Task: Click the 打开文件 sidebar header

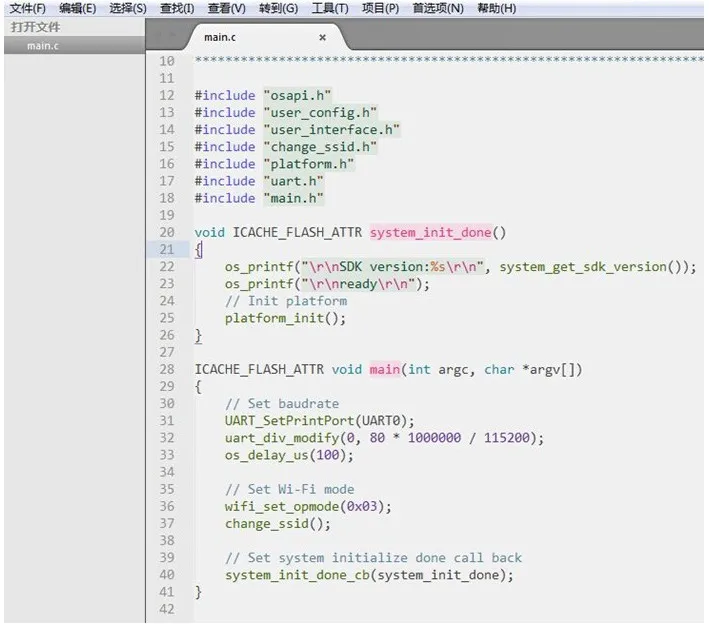Action: click(35, 27)
